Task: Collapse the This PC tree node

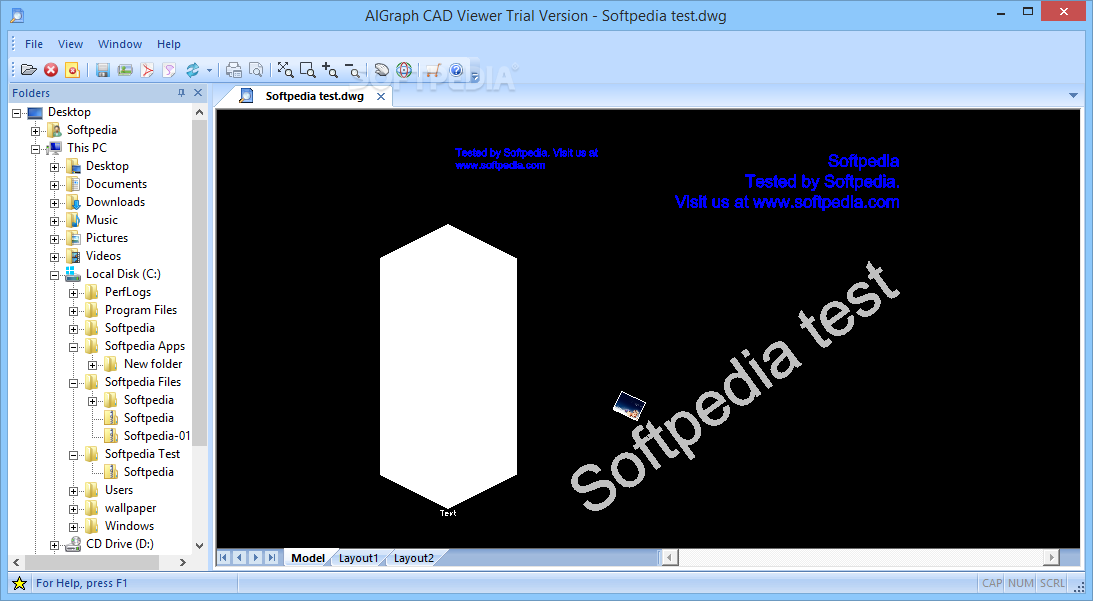Action: [36, 149]
